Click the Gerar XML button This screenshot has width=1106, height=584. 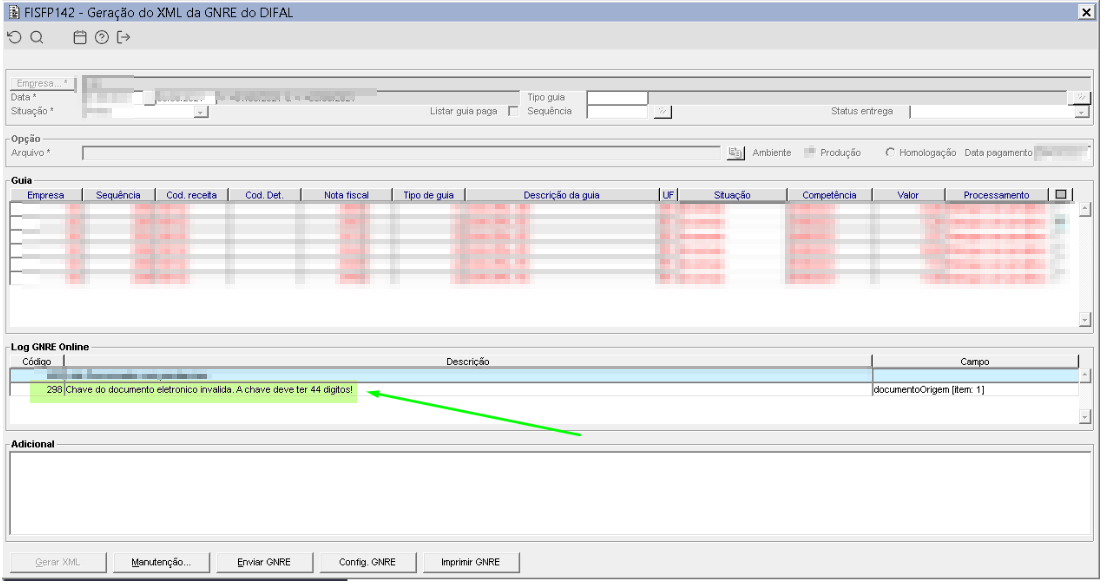coord(58,562)
